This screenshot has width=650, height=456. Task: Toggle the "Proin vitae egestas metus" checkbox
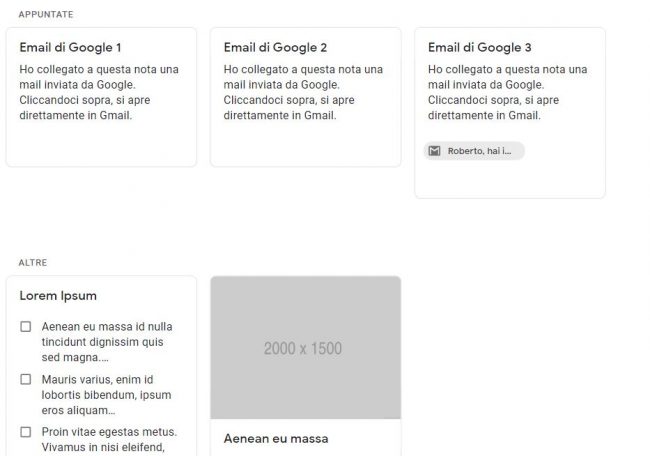pos(26,433)
